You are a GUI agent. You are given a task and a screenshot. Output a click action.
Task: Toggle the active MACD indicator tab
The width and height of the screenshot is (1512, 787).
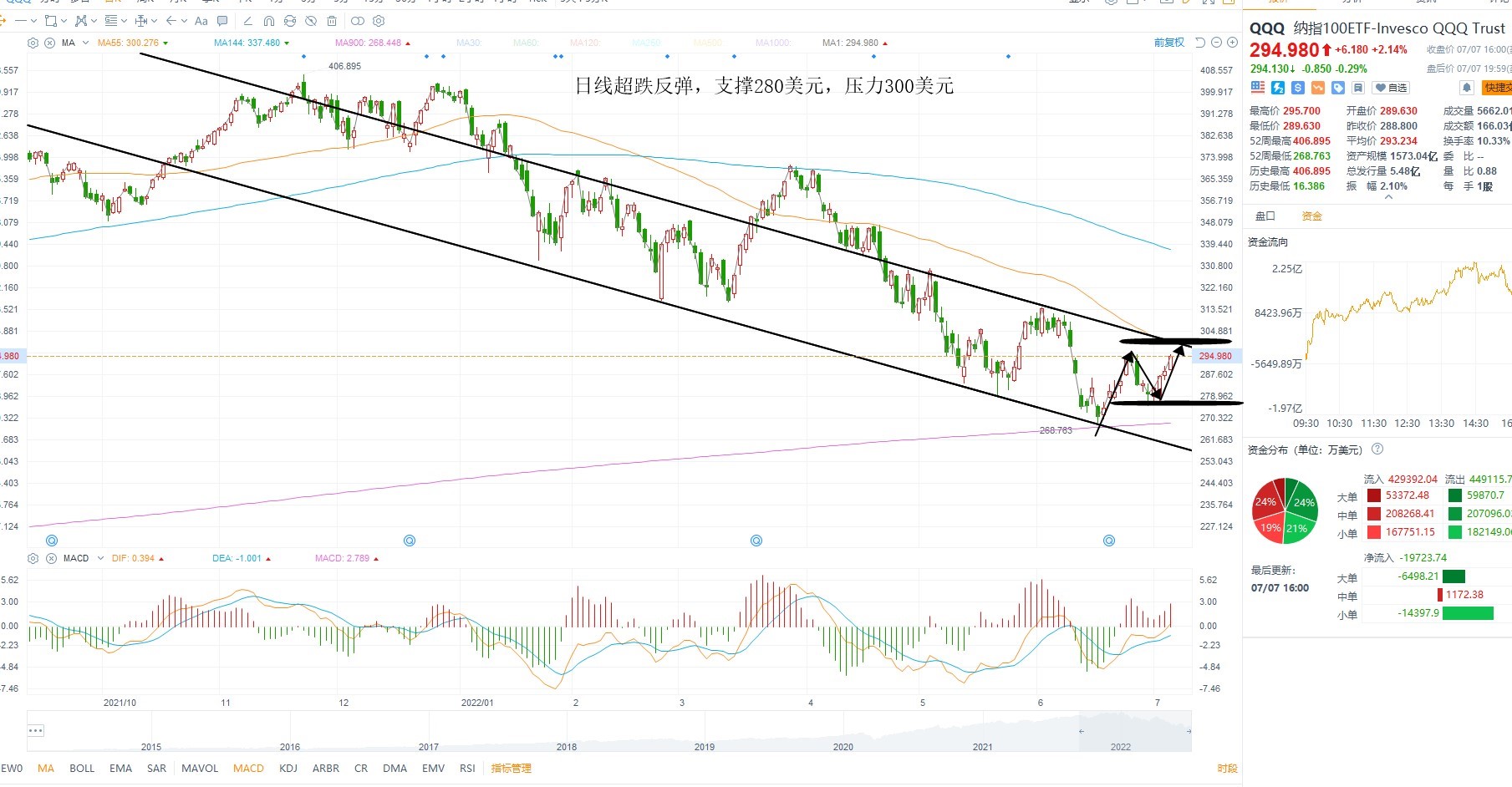248,769
